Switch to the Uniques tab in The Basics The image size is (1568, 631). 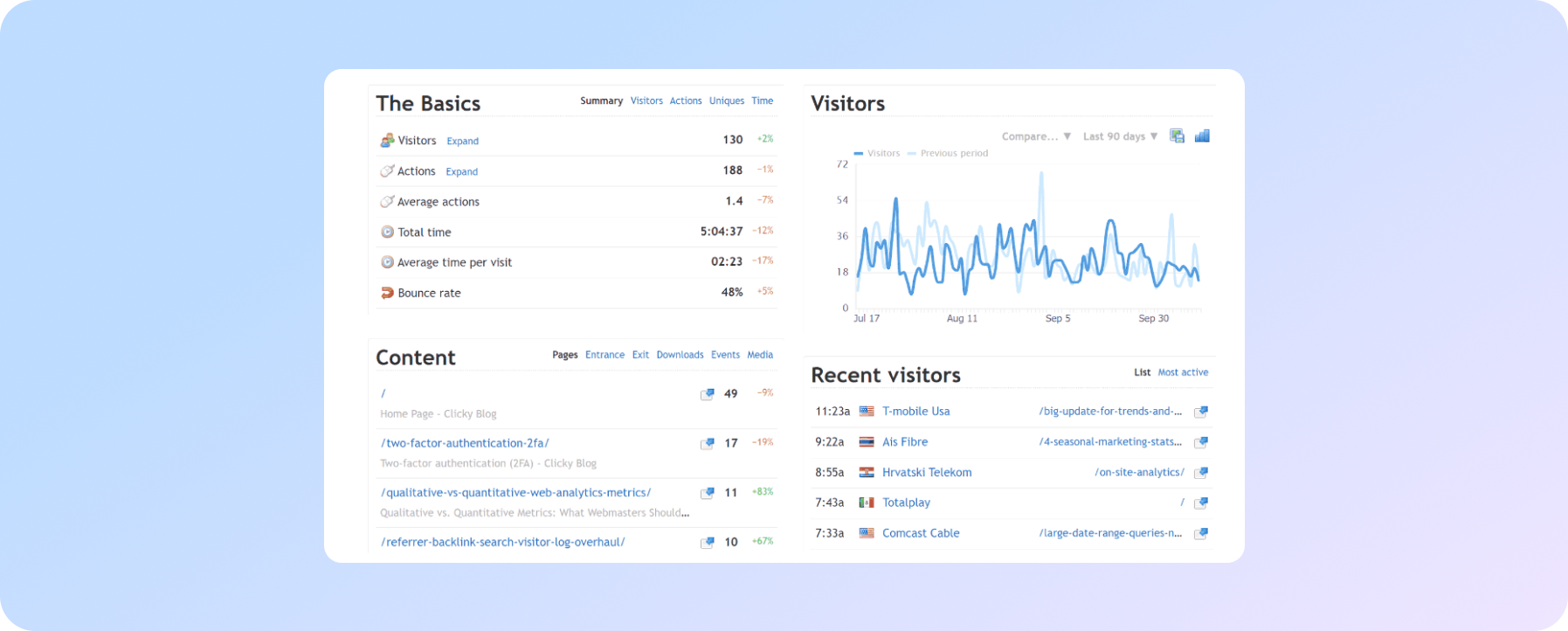[x=727, y=101]
